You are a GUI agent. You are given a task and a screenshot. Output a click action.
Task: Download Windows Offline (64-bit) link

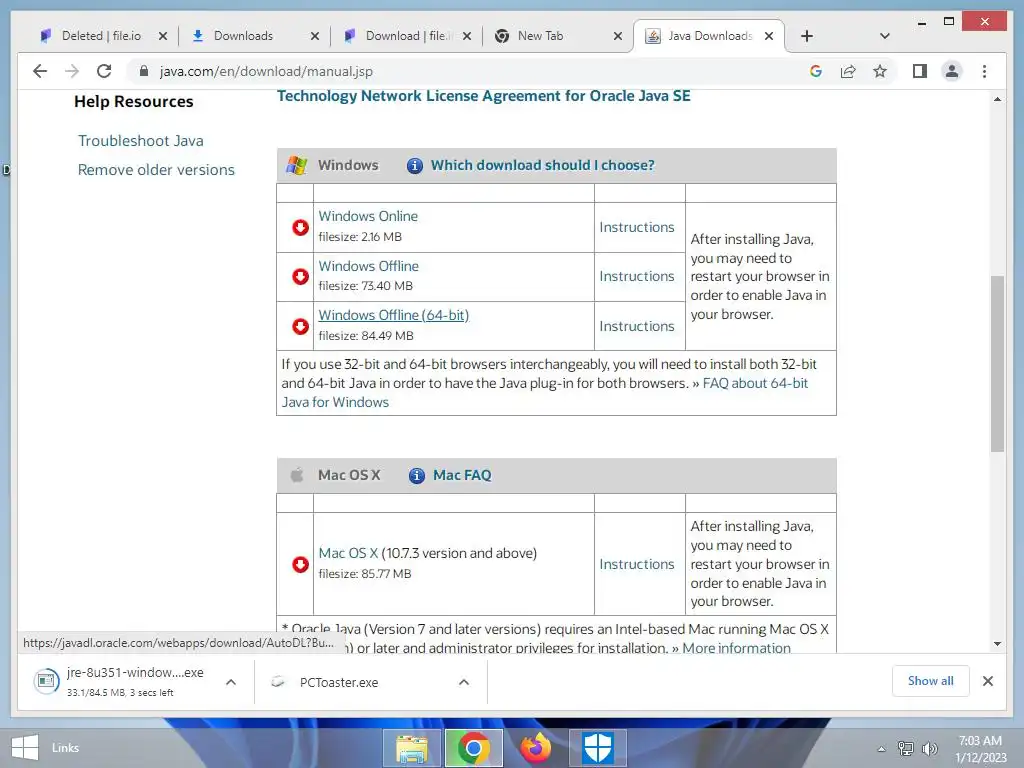pos(393,315)
